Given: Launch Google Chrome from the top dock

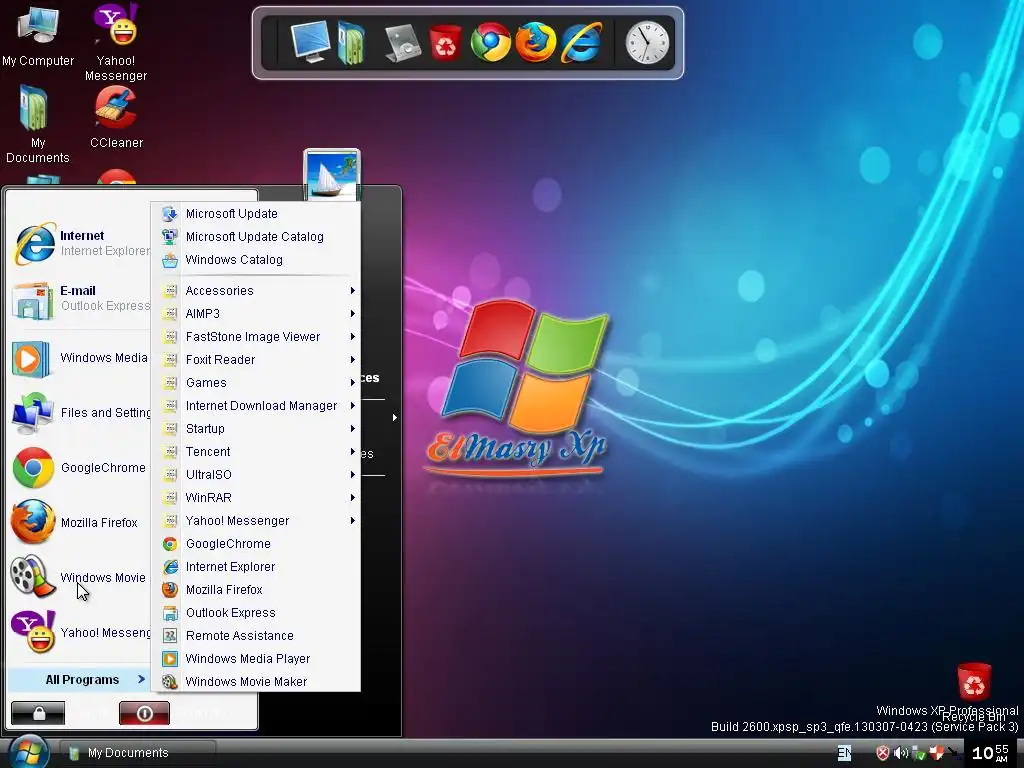Looking at the screenshot, I should [x=490, y=42].
